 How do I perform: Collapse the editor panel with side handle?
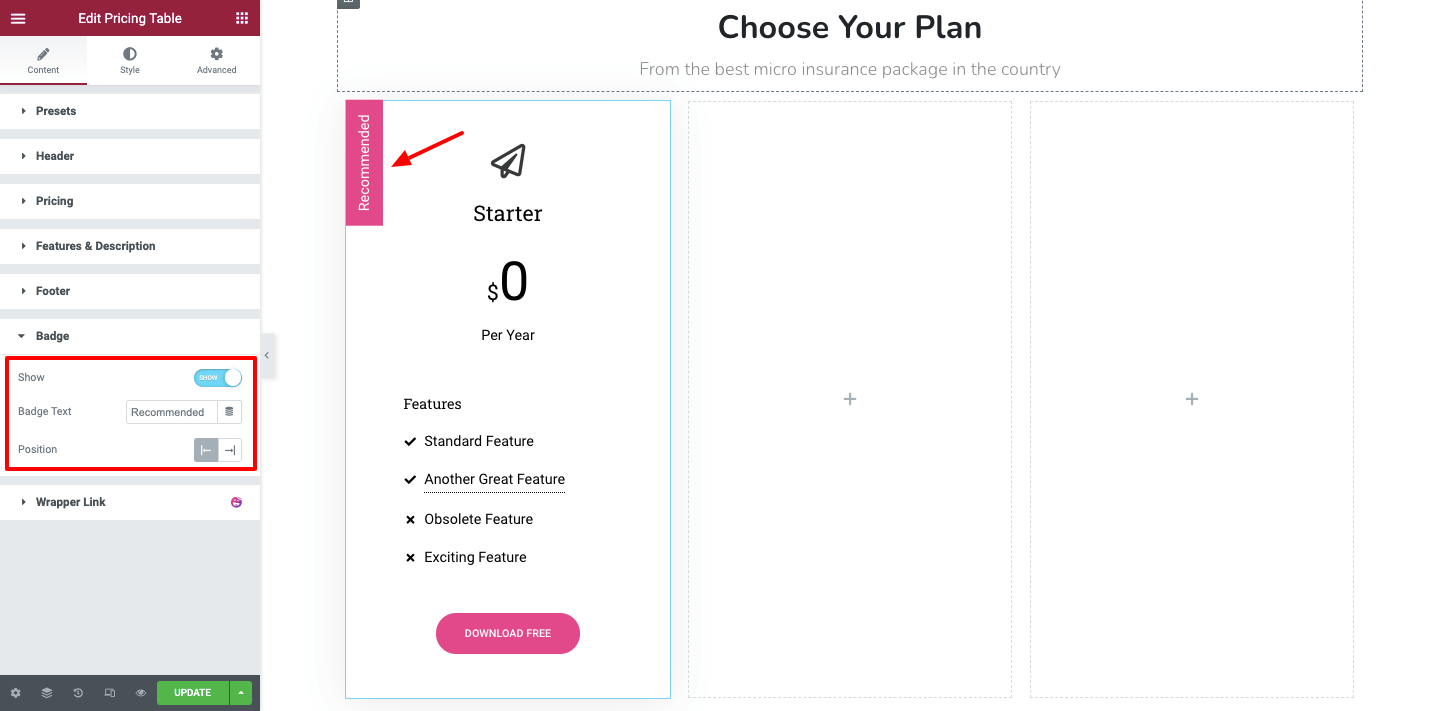point(267,355)
